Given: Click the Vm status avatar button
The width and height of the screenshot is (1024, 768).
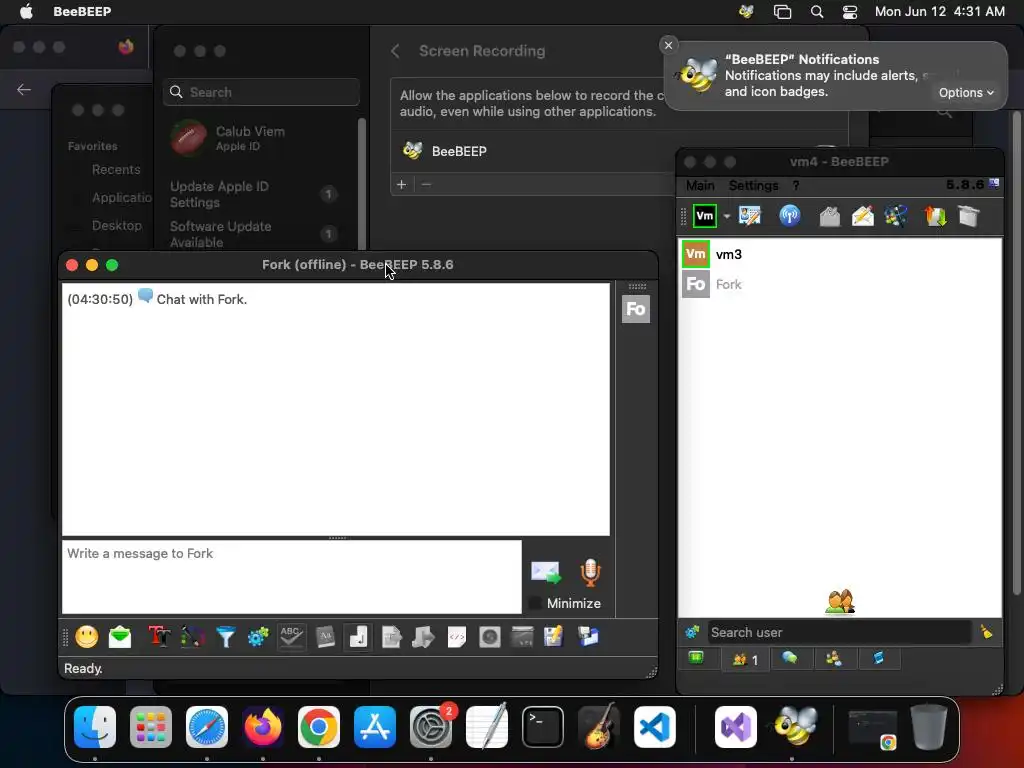Looking at the screenshot, I should point(705,216).
